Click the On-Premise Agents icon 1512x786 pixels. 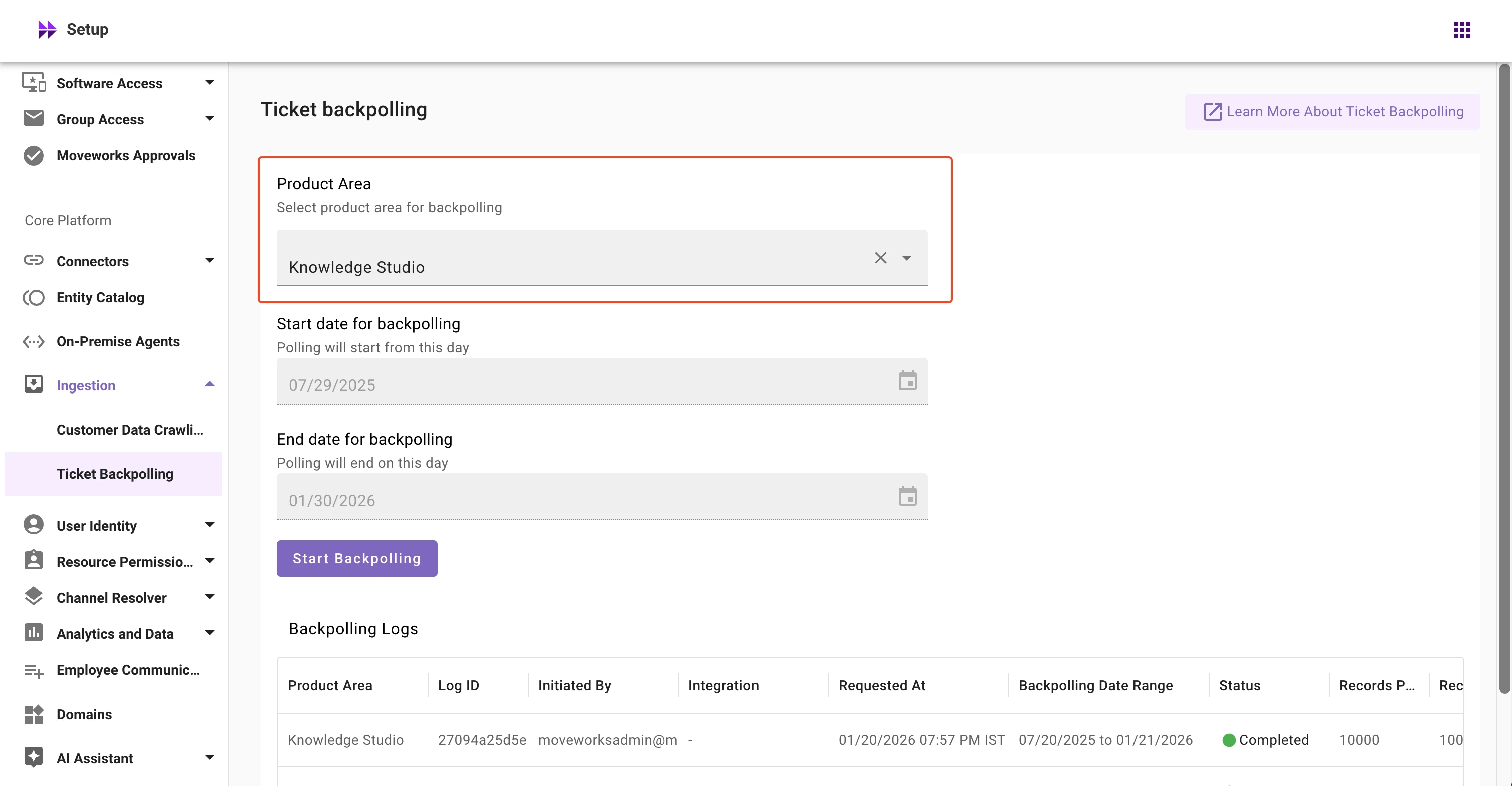point(34,341)
